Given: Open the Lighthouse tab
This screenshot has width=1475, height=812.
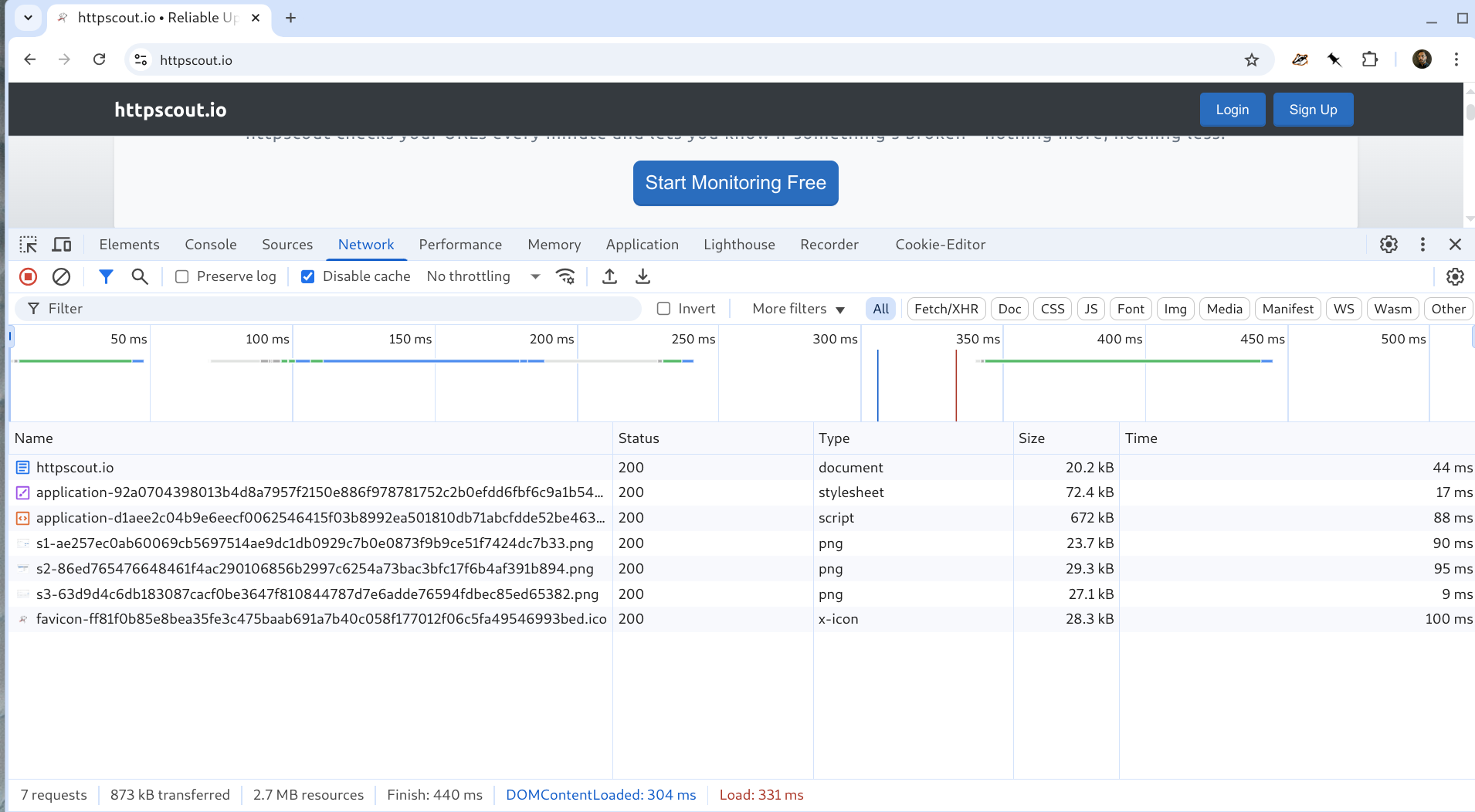Looking at the screenshot, I should [739, 245].
